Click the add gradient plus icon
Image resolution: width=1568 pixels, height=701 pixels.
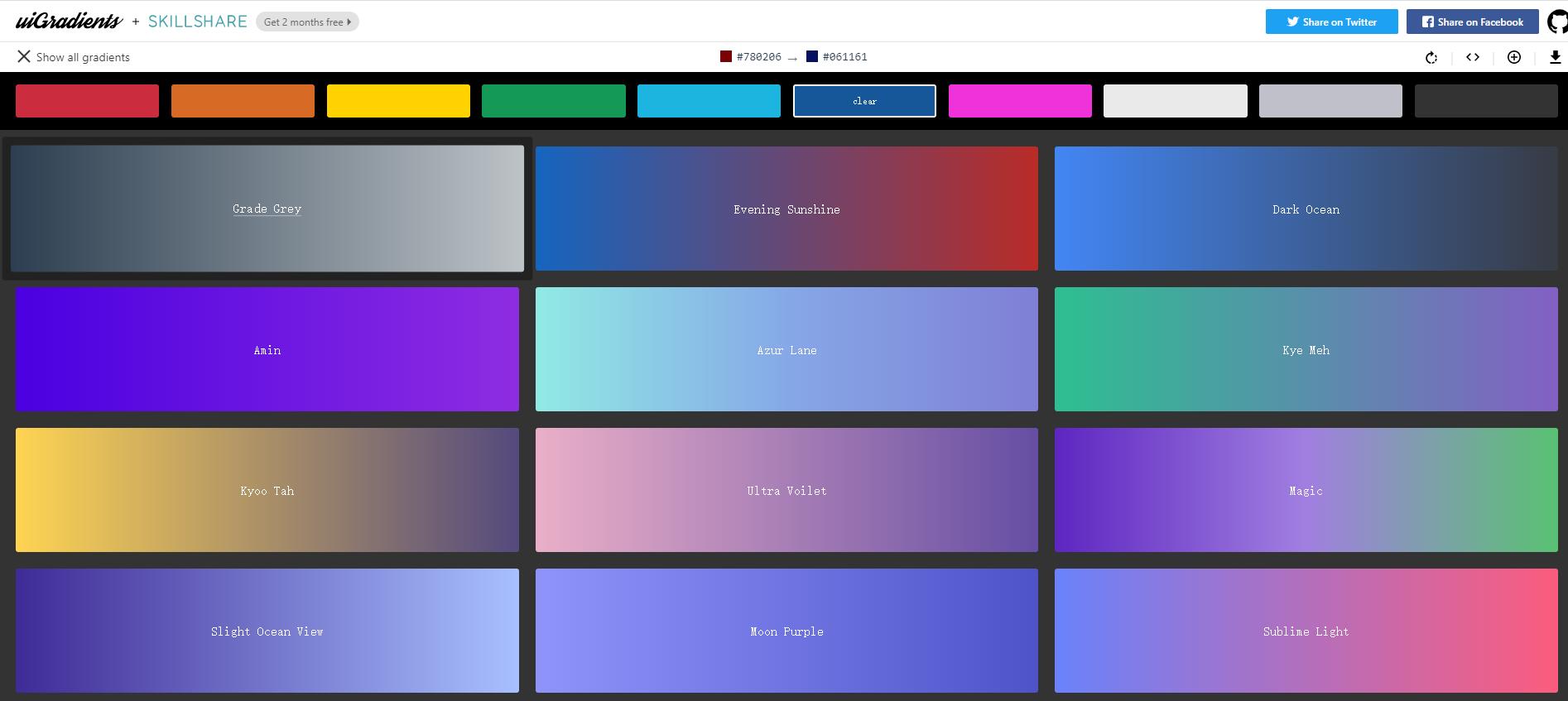point(1514,57)
